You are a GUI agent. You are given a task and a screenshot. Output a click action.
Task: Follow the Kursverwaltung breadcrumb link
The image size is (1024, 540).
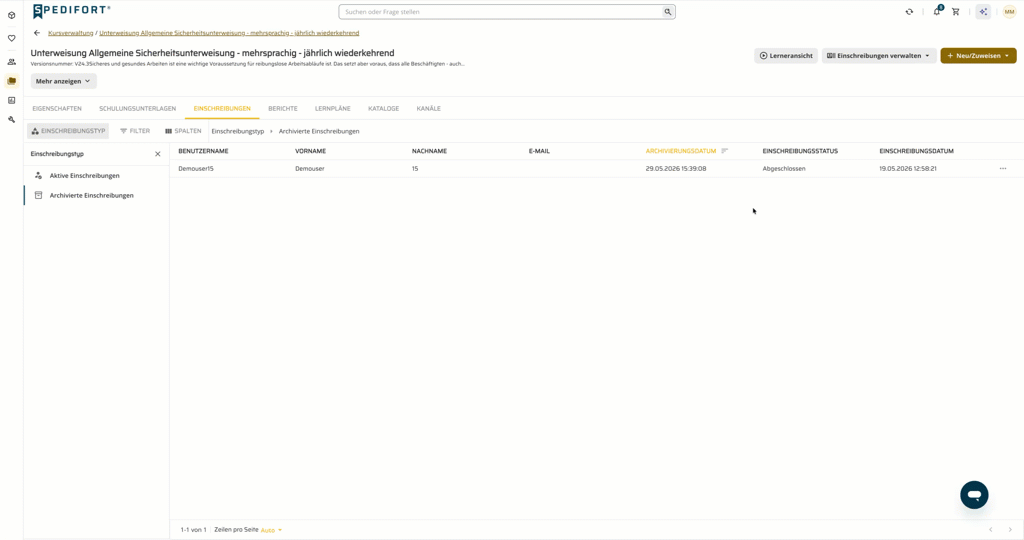coord(71,33)
